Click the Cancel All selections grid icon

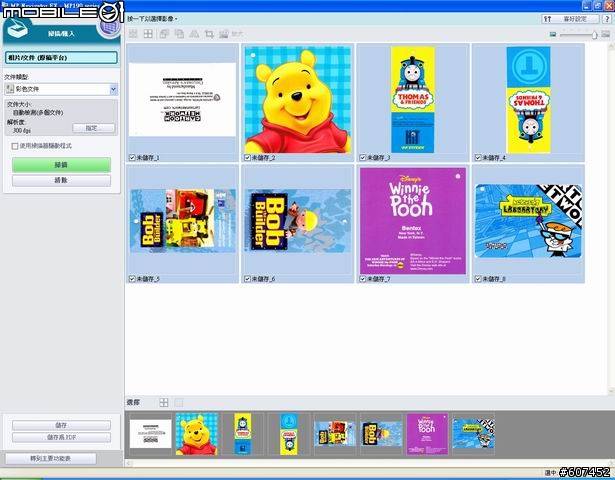tap(148, 34)
